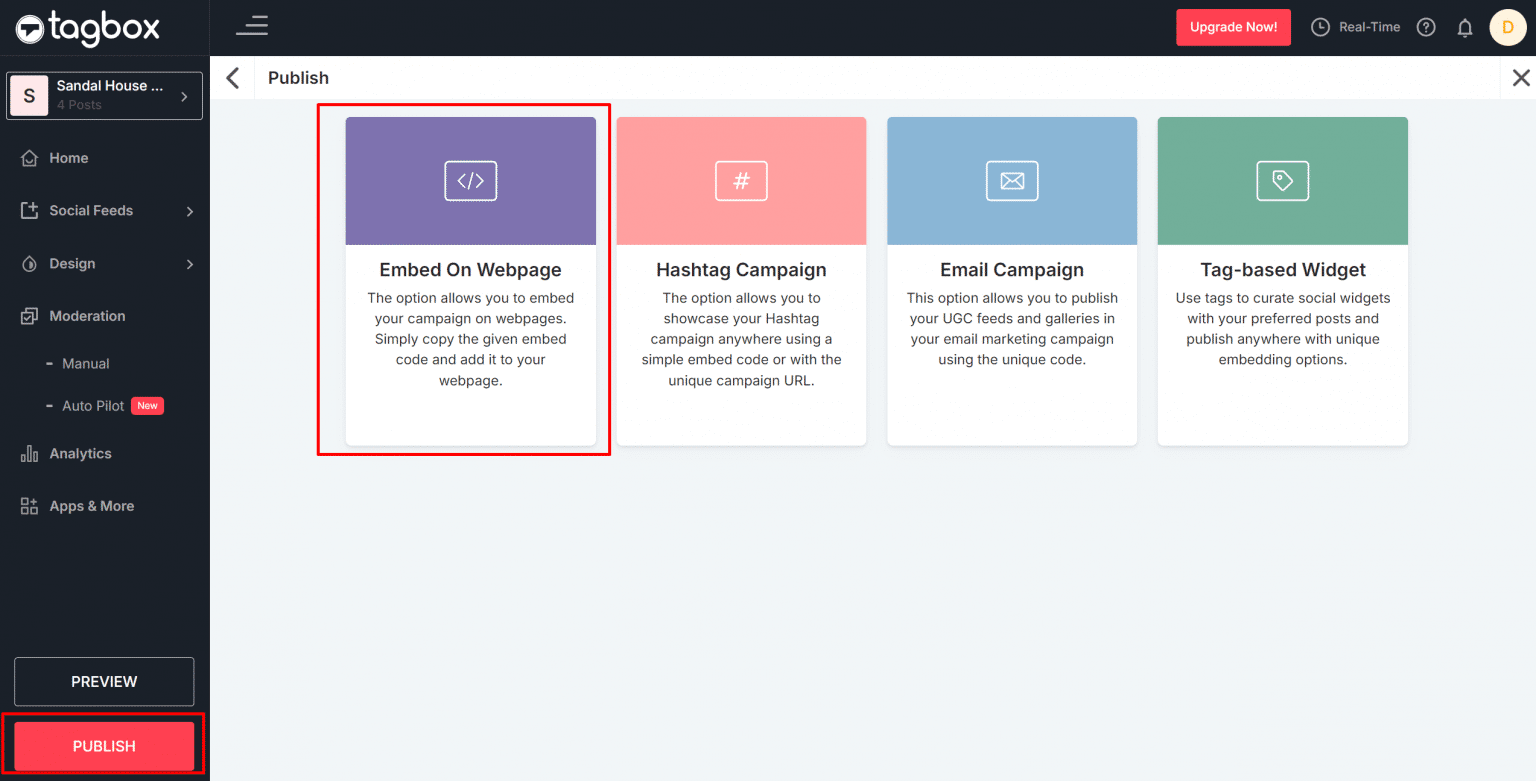Expand the Social Feeds submenu
This screenshot has height=781, width=1536.
[189, 211]
